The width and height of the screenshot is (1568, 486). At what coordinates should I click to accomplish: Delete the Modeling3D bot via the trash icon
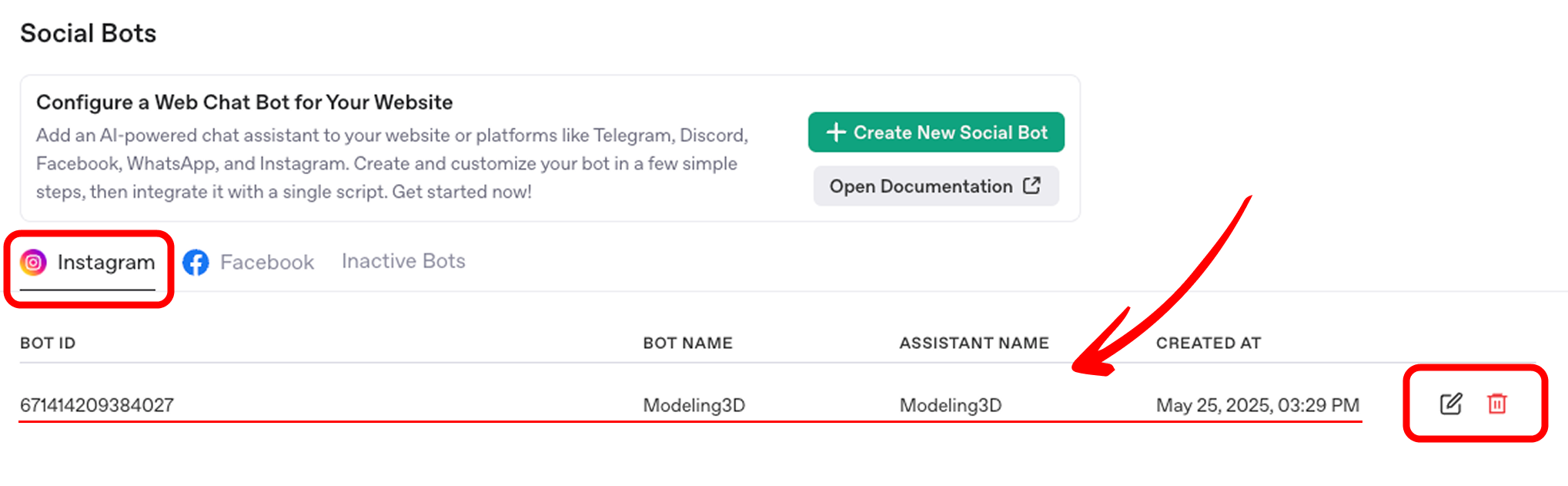point(1497,404)
